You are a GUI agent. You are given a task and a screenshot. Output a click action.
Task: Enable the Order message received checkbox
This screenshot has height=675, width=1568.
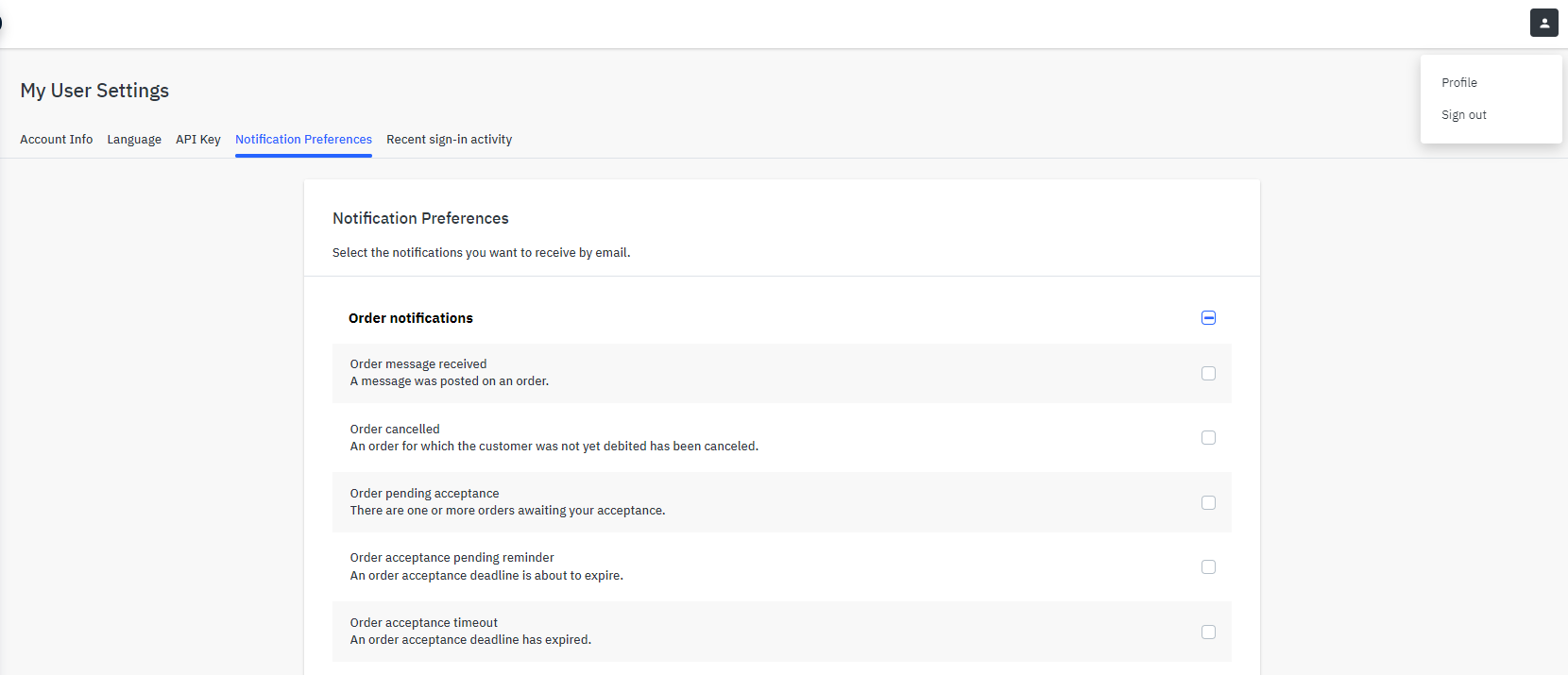pyautogui.click(x=1208, y=374)
